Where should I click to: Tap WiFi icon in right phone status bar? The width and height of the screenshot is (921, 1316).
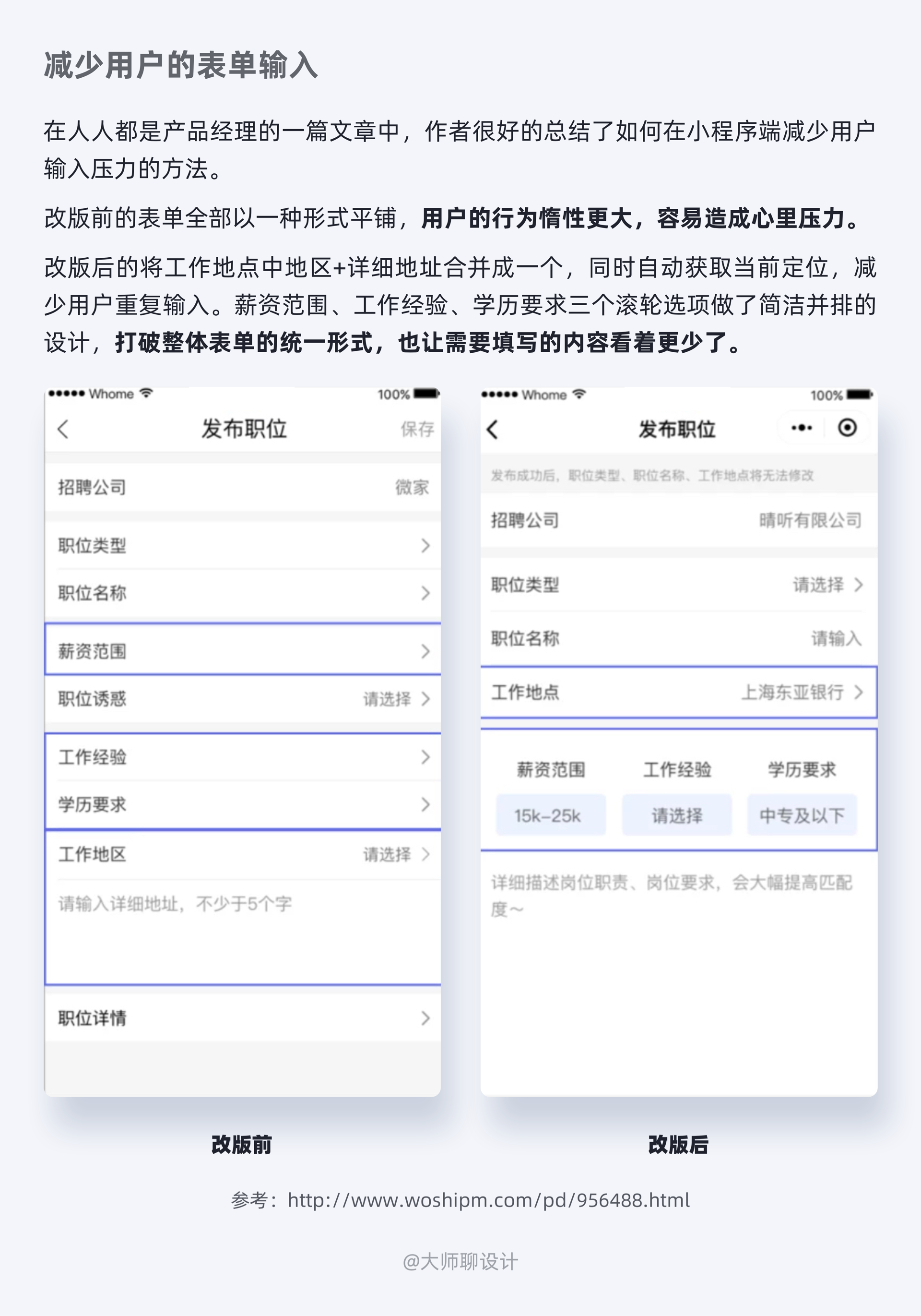579,395
